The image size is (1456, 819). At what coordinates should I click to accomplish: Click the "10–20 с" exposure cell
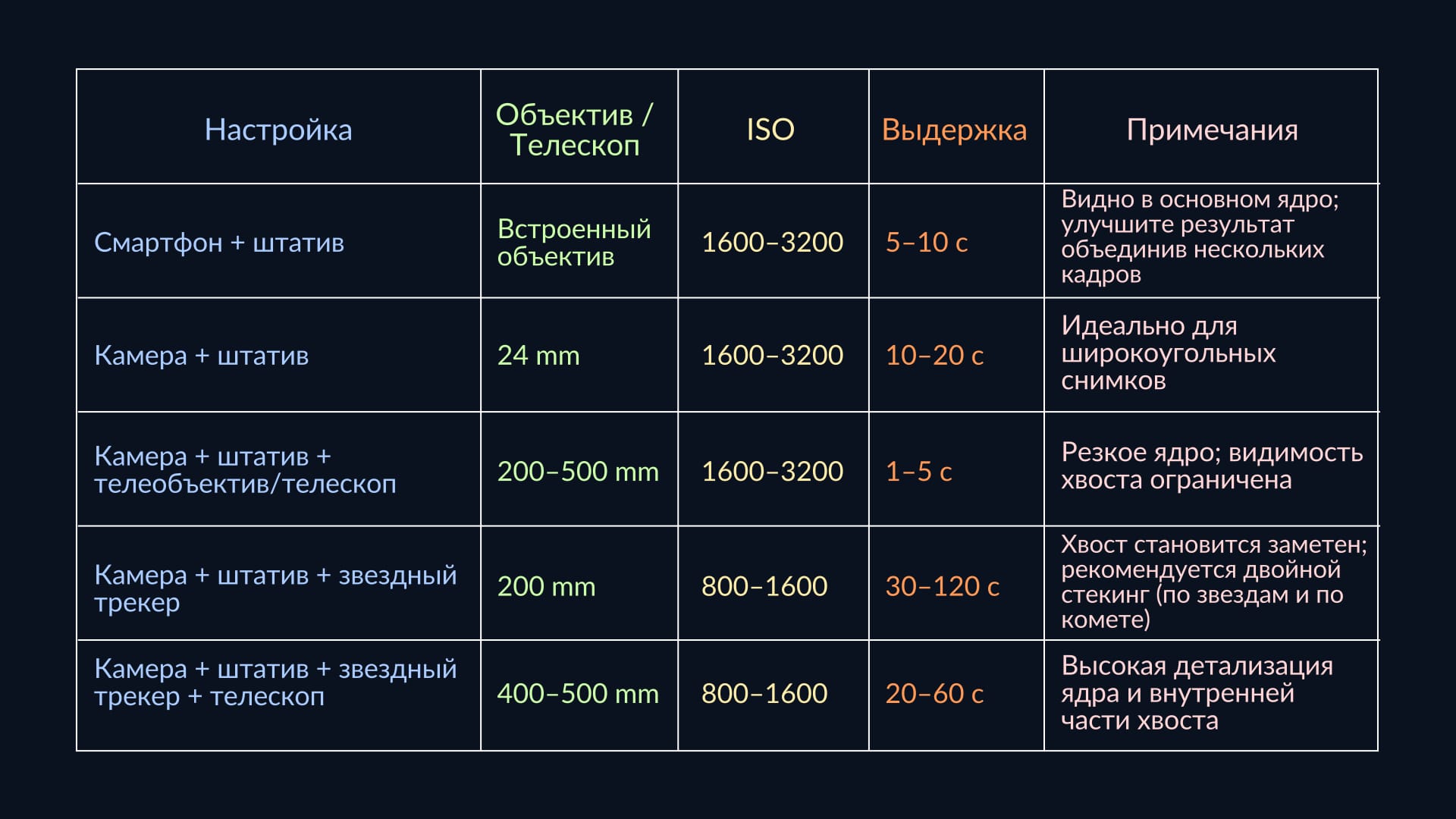coord(934,356)
